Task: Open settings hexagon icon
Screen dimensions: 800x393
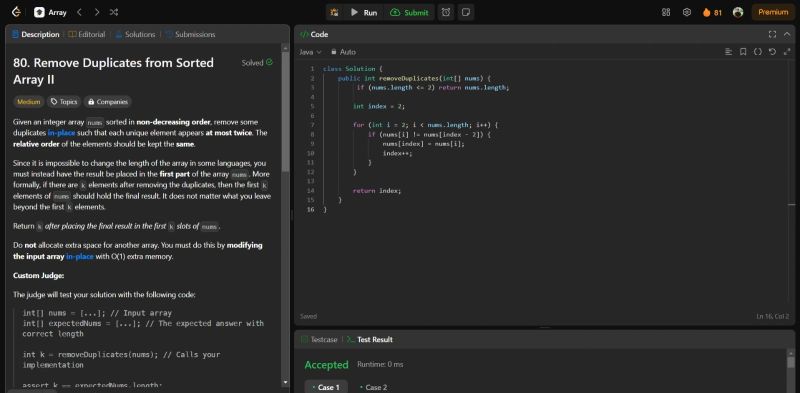Action: [x=687, y=12]
